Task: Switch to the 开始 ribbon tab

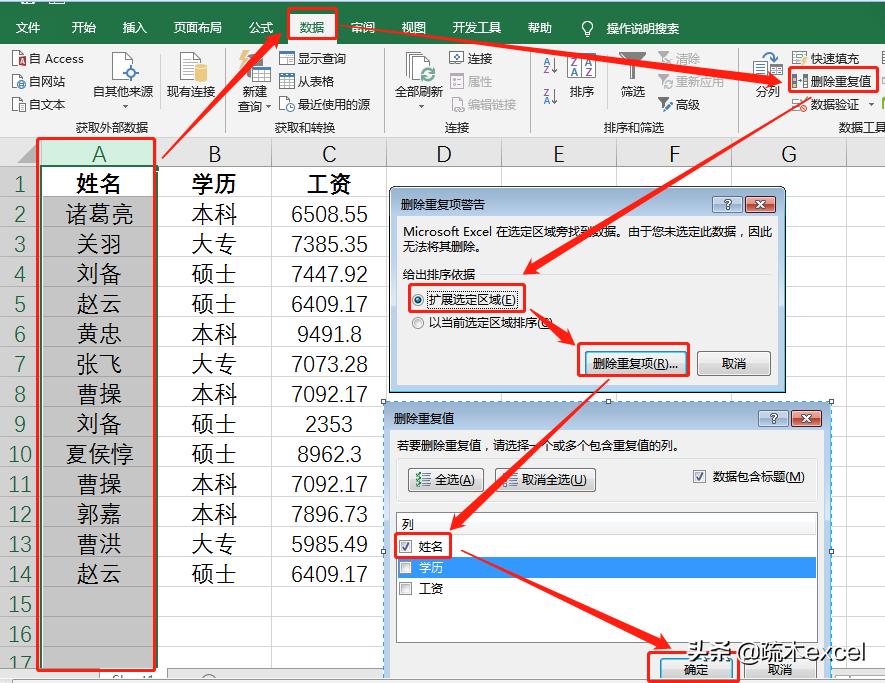Action: (84, 27)
